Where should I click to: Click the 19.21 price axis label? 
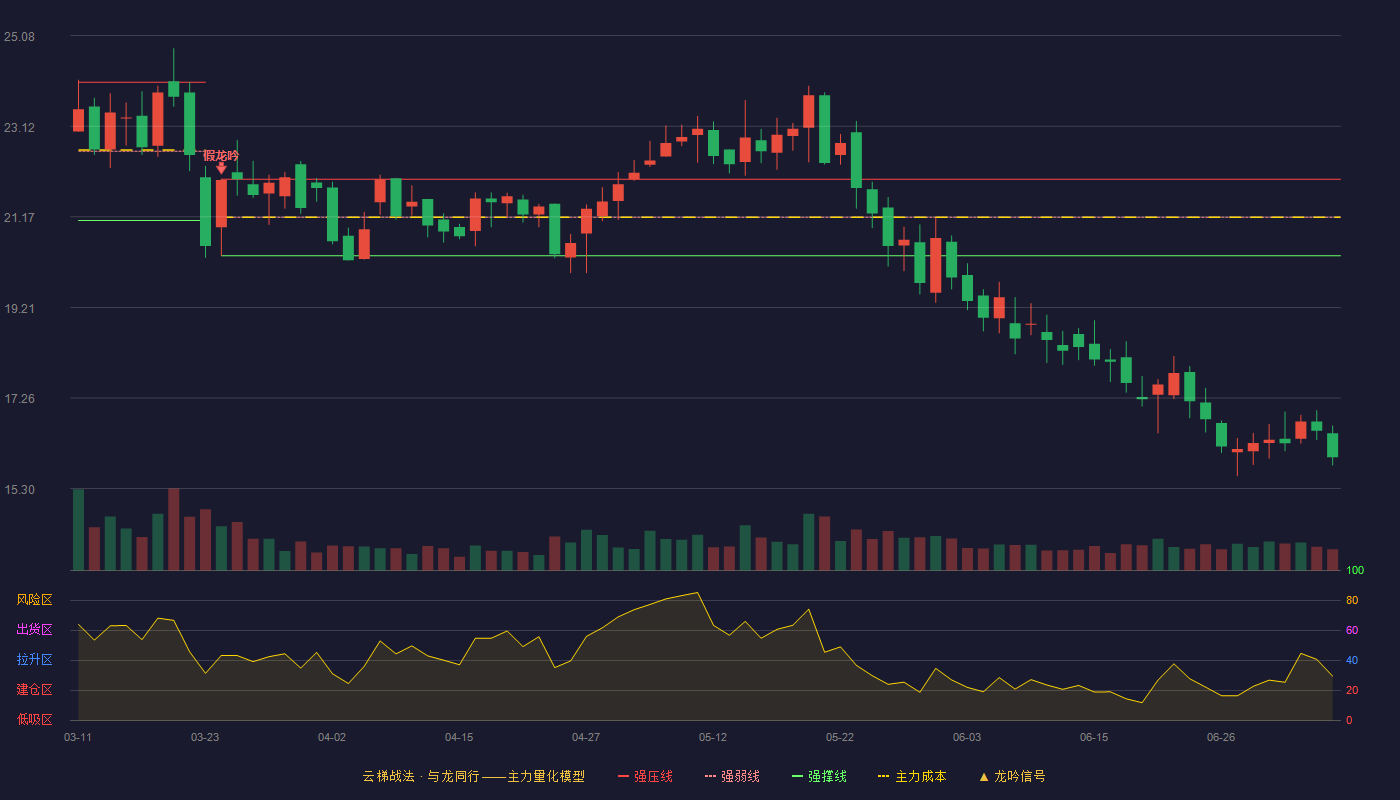(19, 309)
